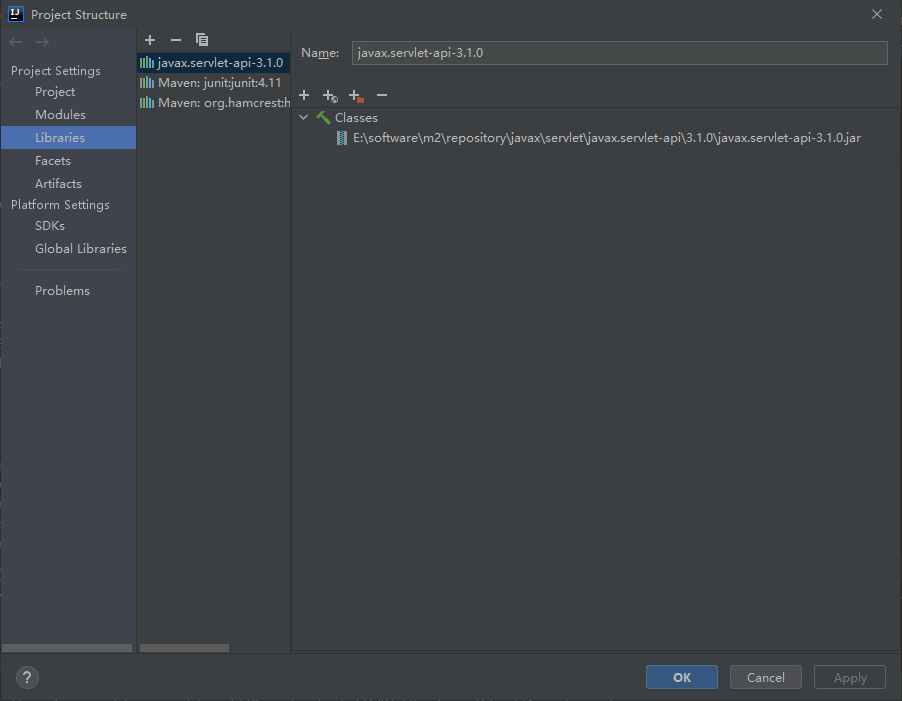Click the Exclude roots icon

click(x=356, y=96)
